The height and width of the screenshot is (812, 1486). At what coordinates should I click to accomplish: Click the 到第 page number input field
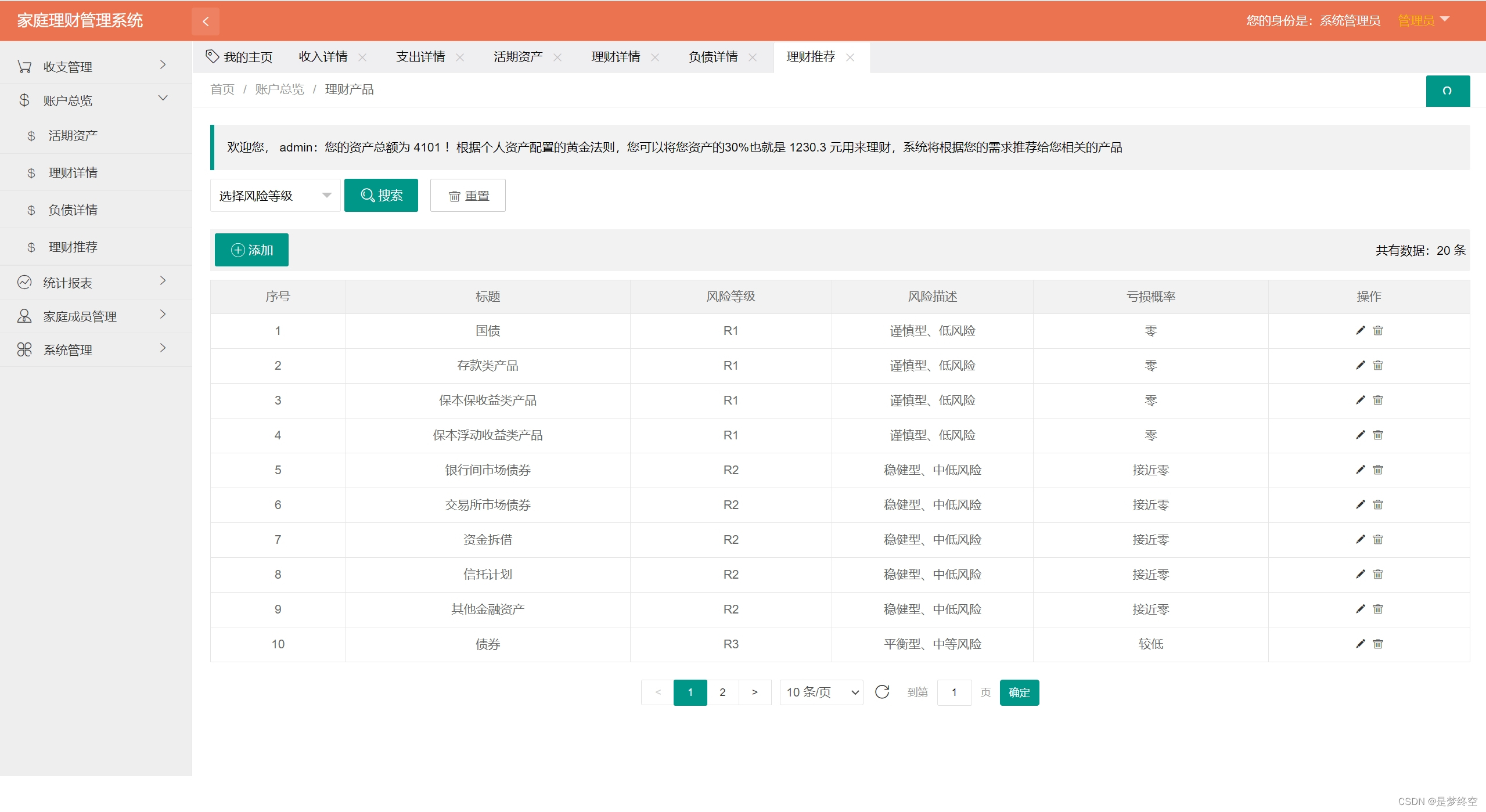(954, 692)
